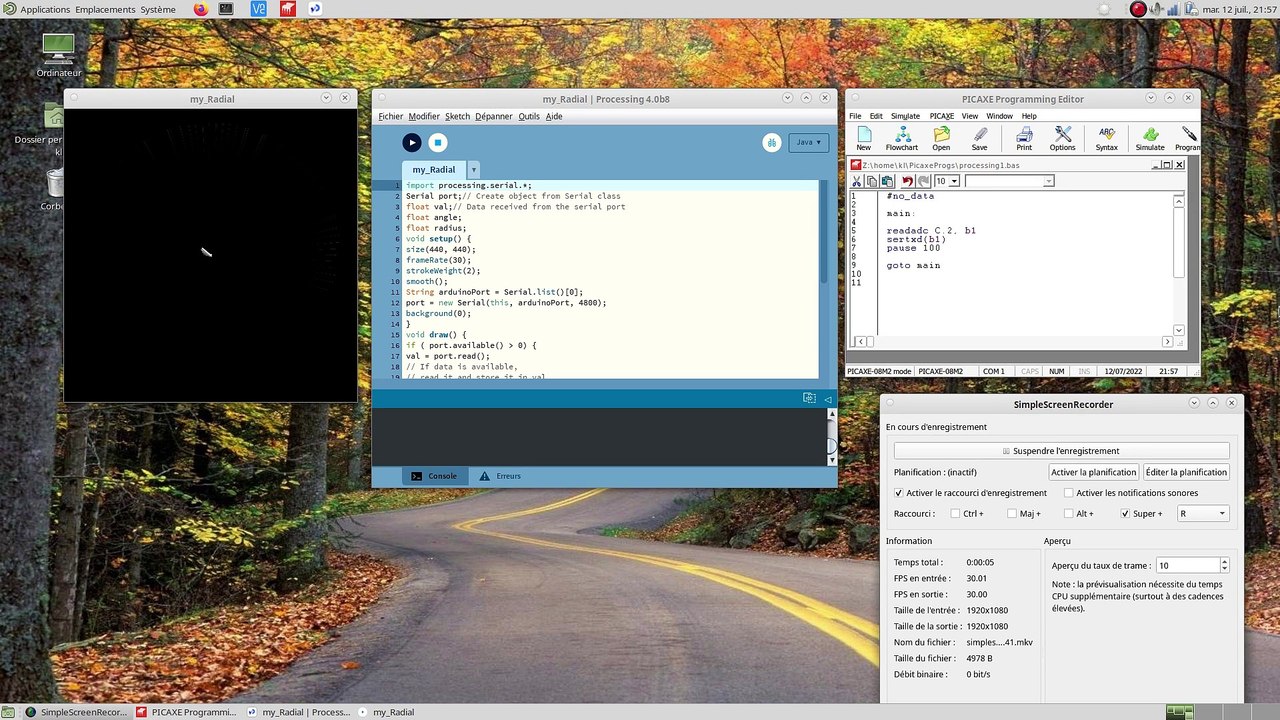Open the Help menu in PICAXE editor

[x=1029, y=116]
